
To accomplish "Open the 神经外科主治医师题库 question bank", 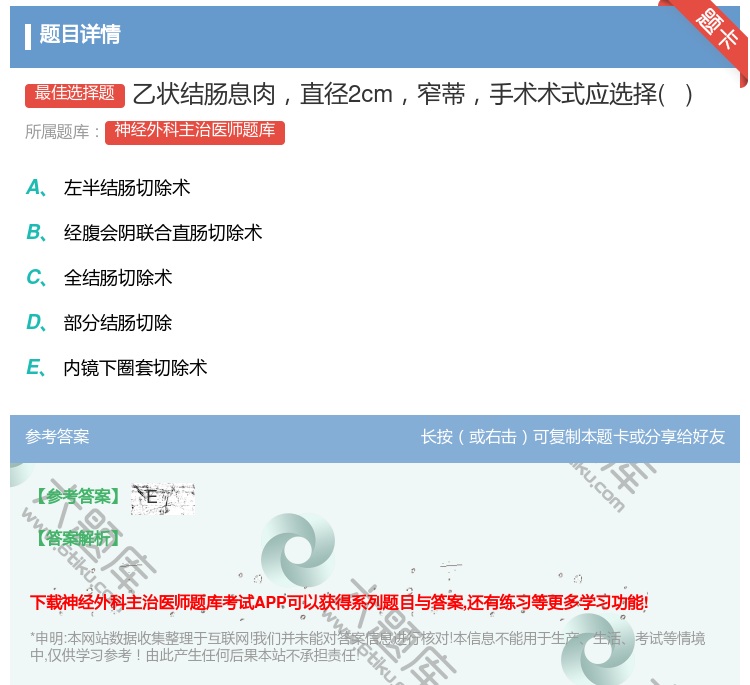I will [x=195, y=132].
